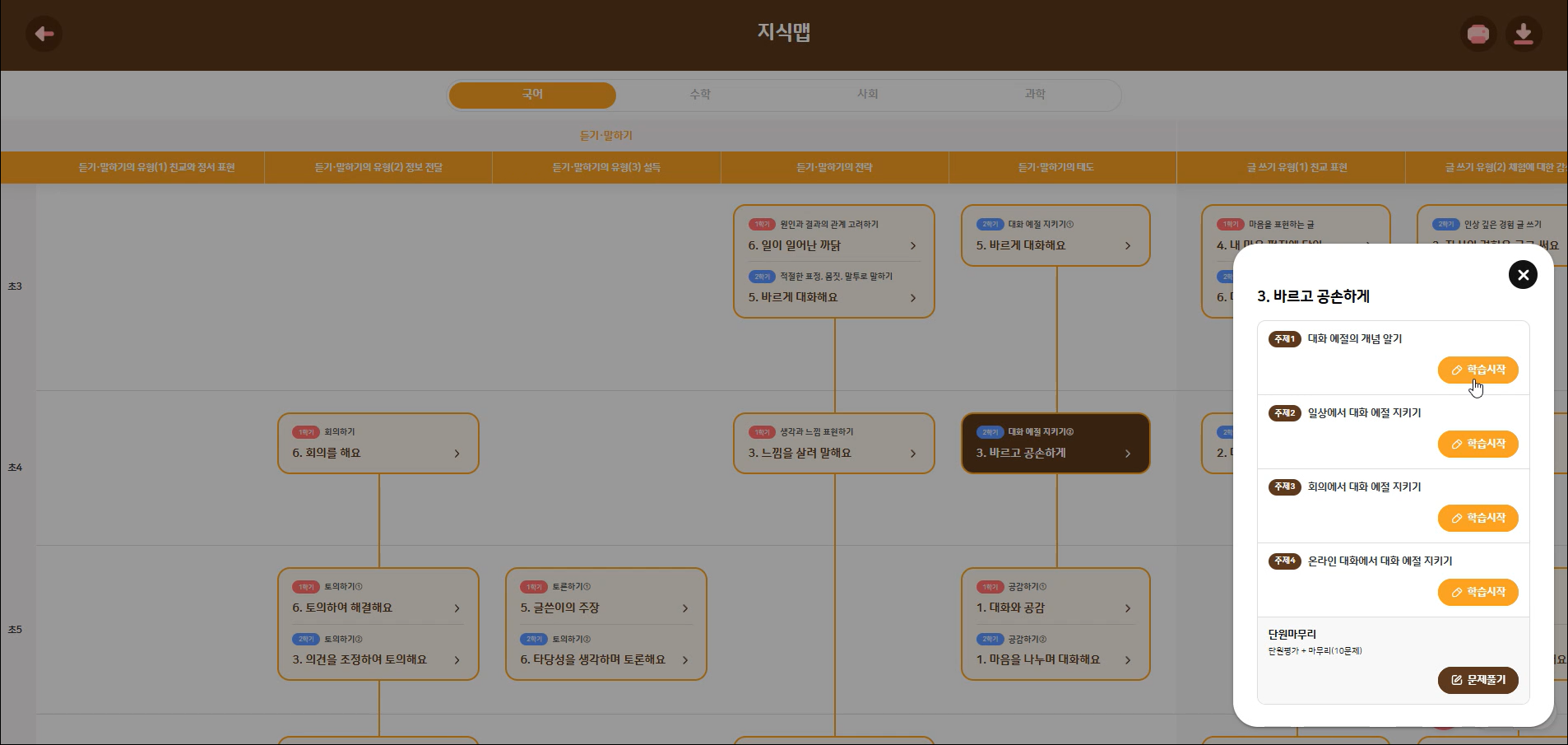Start learning 회의에서 대화 예절 지키기
The height and width of the screenshot is (745, 1568).
point(1478,519)
